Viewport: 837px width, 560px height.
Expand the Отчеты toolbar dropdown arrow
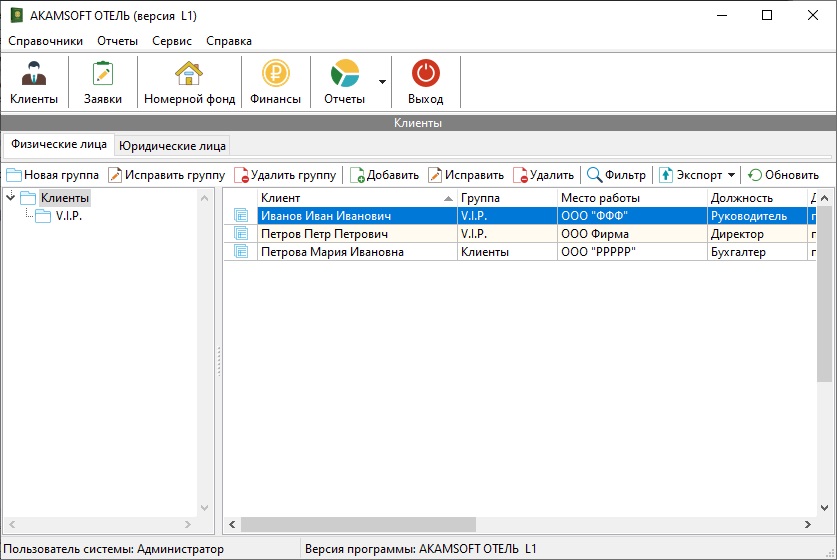click(382, 82)
